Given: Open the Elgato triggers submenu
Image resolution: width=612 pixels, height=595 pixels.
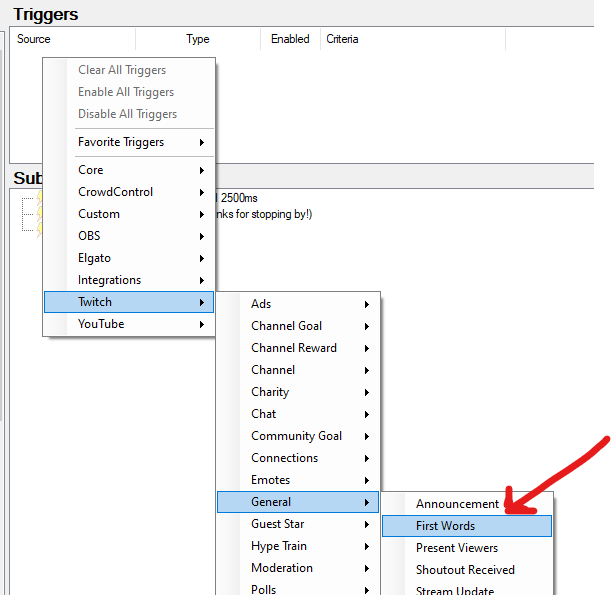Looking at the screenshot, I should pyautogui.click(x=95, y=258).
